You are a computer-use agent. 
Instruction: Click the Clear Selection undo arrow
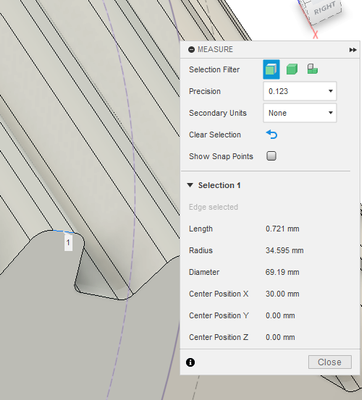point(272,135)
